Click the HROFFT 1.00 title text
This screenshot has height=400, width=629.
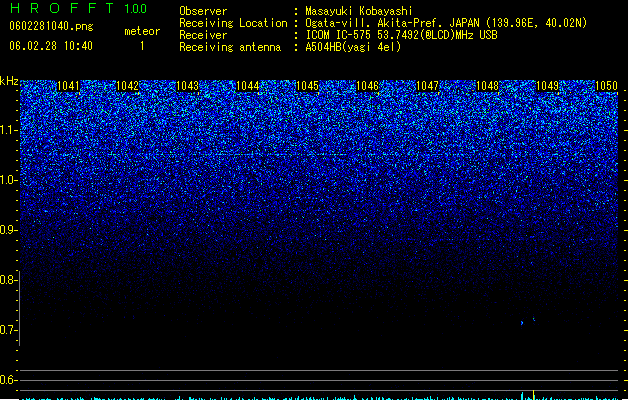point(78,8)
